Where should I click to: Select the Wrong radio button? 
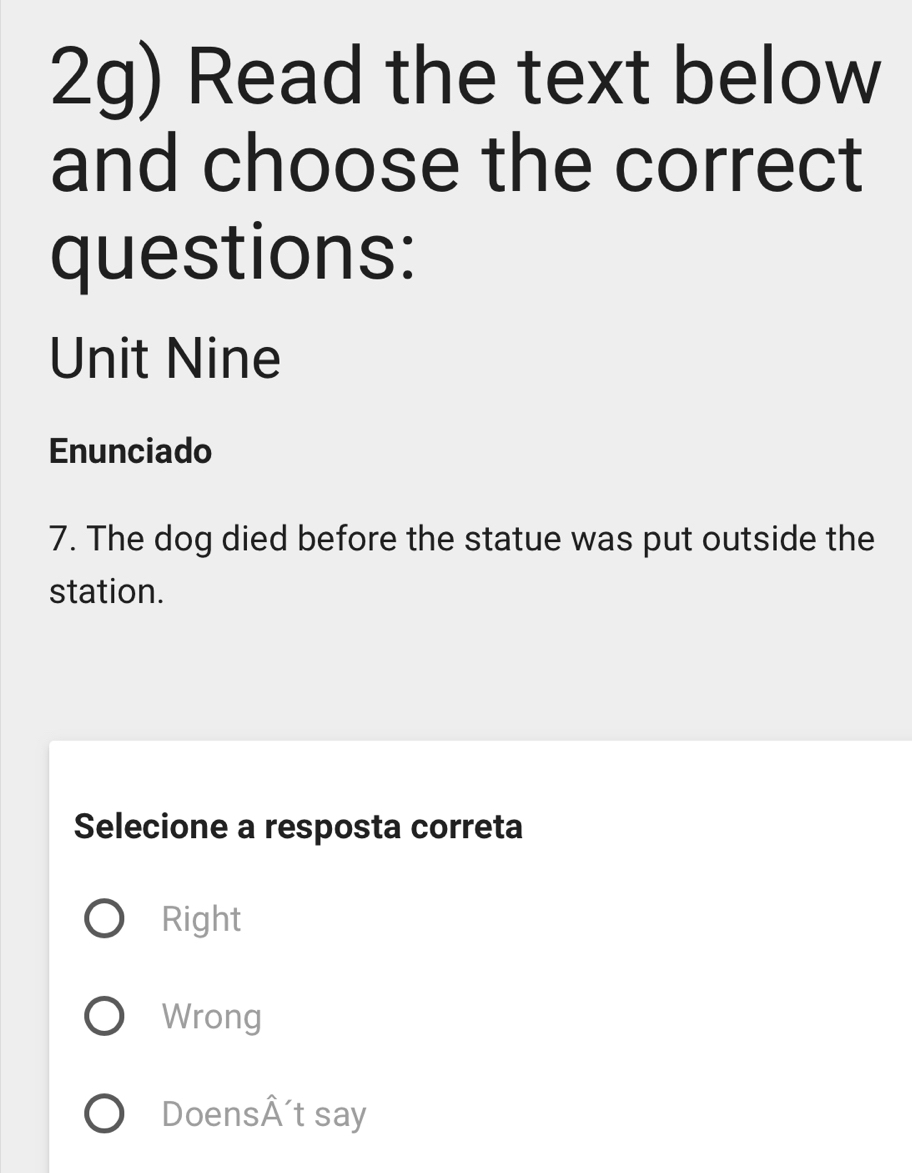(x=105, y=1017)
